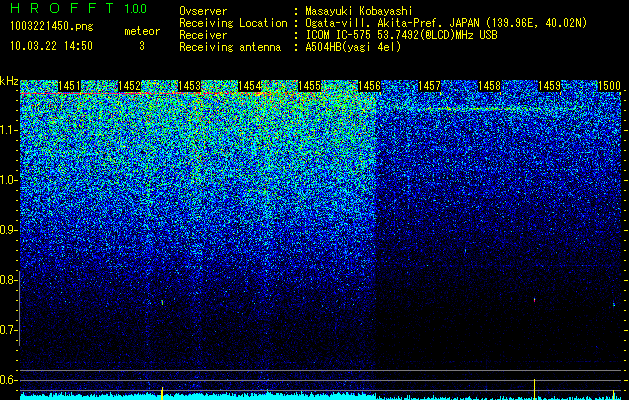Click the 'Receiver' field label
629x400 pixels.
click(203, 35)
